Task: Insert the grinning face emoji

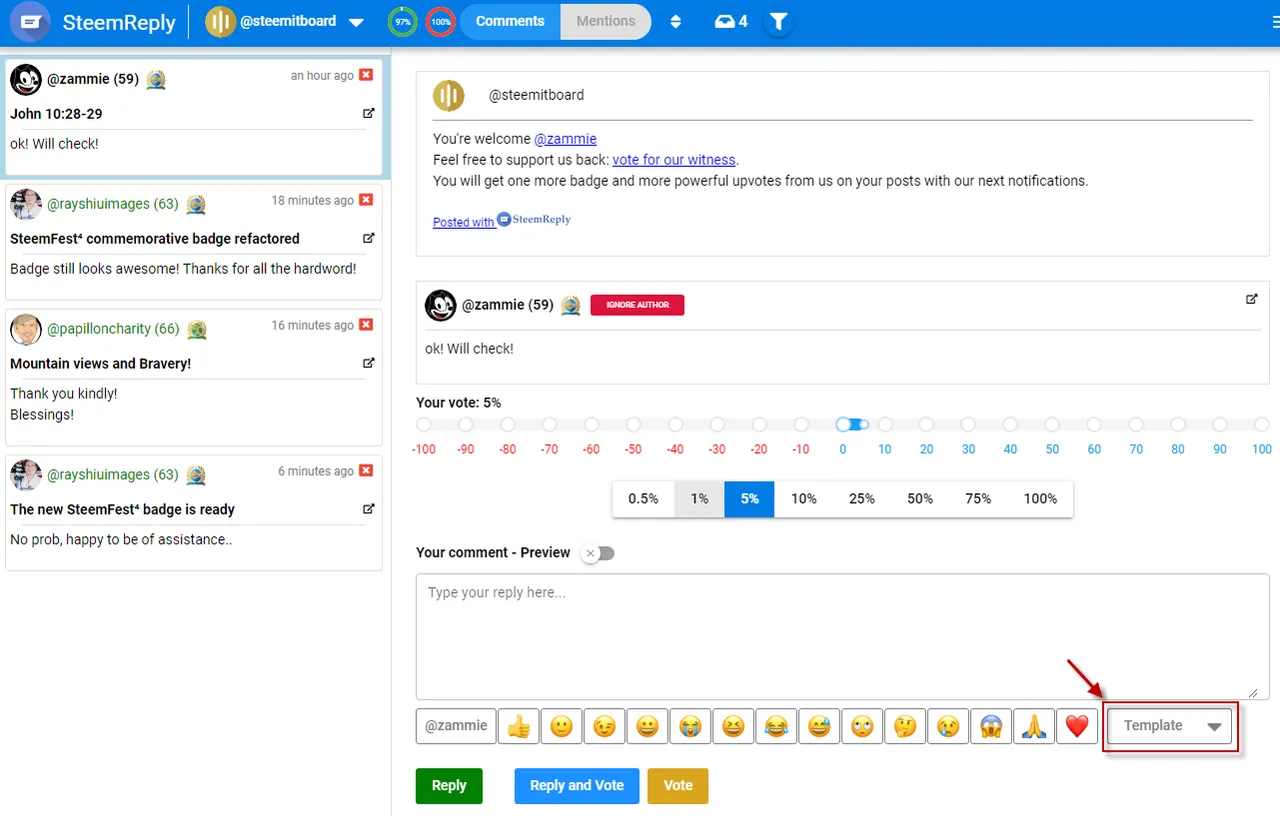Action: [x=647, y=726]
